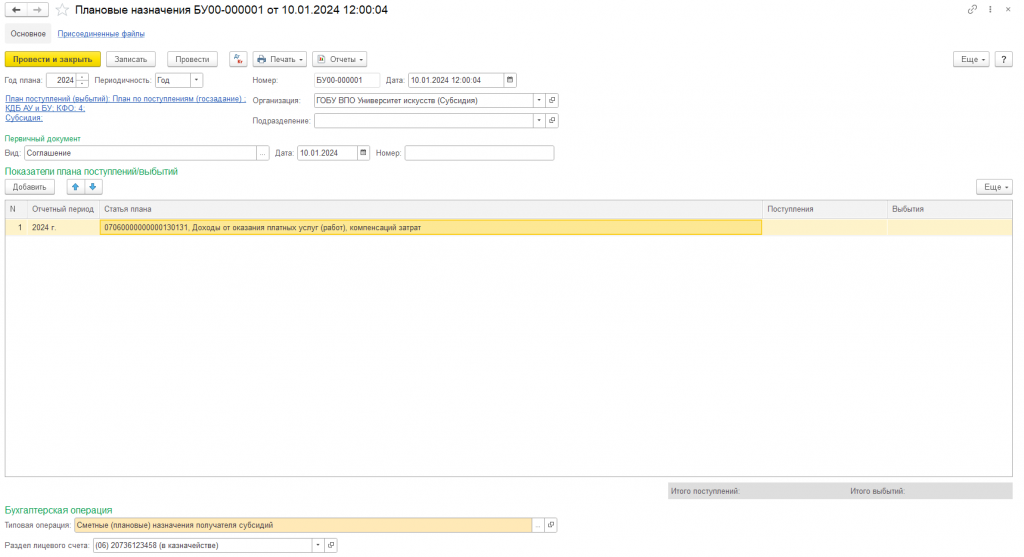The width and height of the screenshot is (1024, 557).
Task: Open the Печать dropdown menu
Action: coord(280,59)
